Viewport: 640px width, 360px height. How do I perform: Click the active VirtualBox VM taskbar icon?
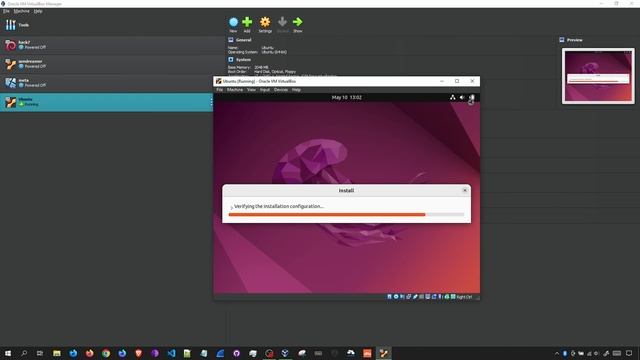(383, 353)
